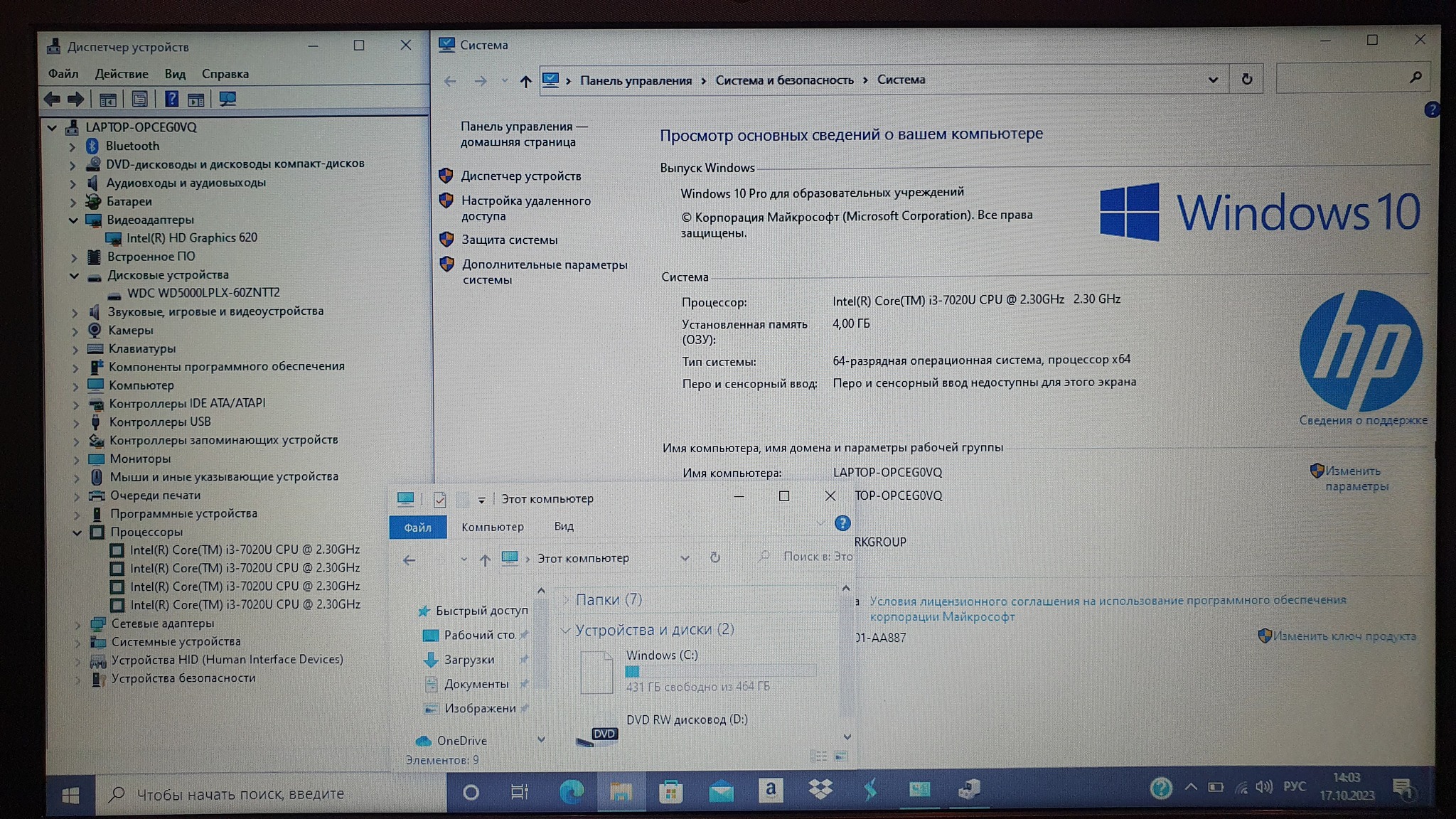Image resolution: width=1456 pixels, height=819 pixels.
Task: Expand the Сетевые адаптеры tree node
Action: (x=77, y=624)
